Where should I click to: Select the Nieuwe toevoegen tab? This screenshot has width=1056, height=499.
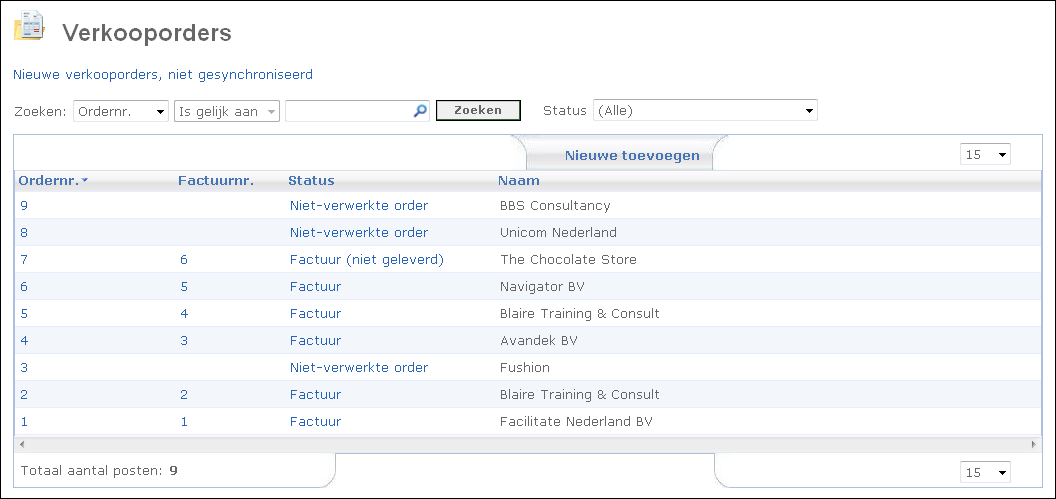(x=632, y=156)
